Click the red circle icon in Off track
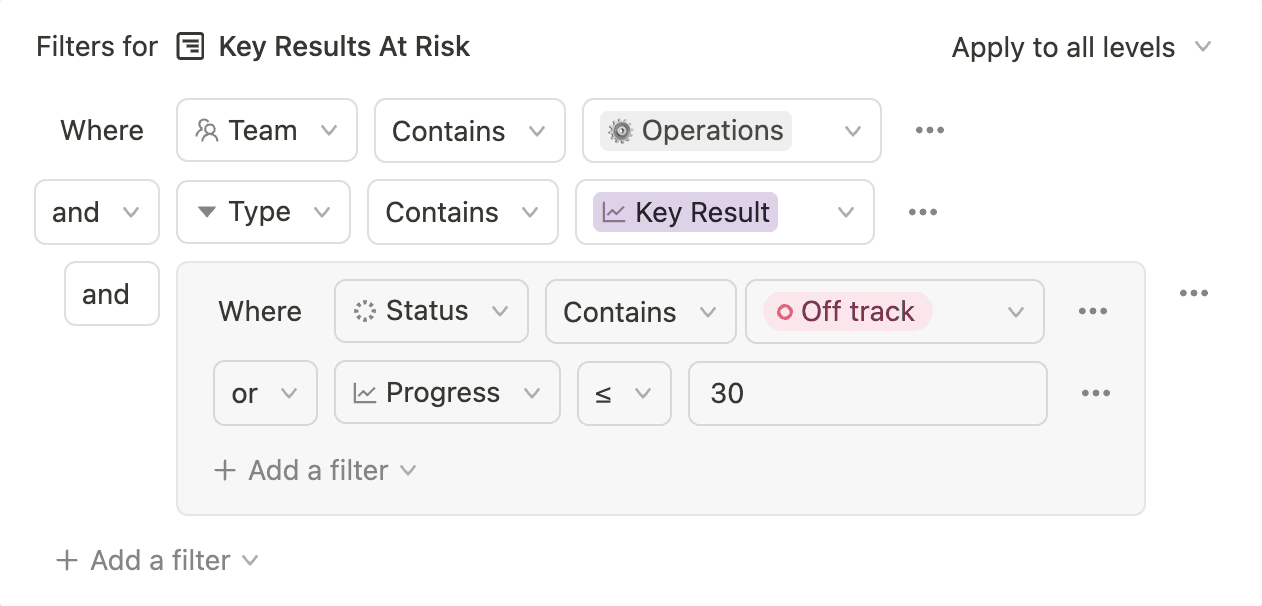 [785, 312]
